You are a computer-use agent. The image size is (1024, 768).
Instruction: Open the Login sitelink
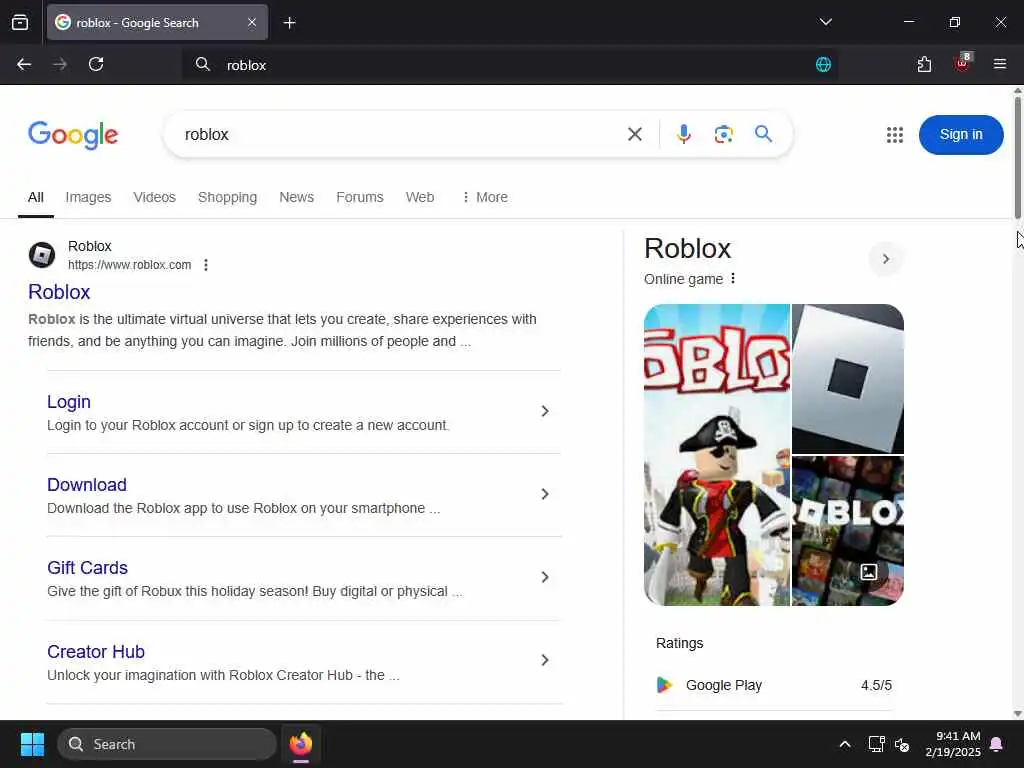[69, 402]
